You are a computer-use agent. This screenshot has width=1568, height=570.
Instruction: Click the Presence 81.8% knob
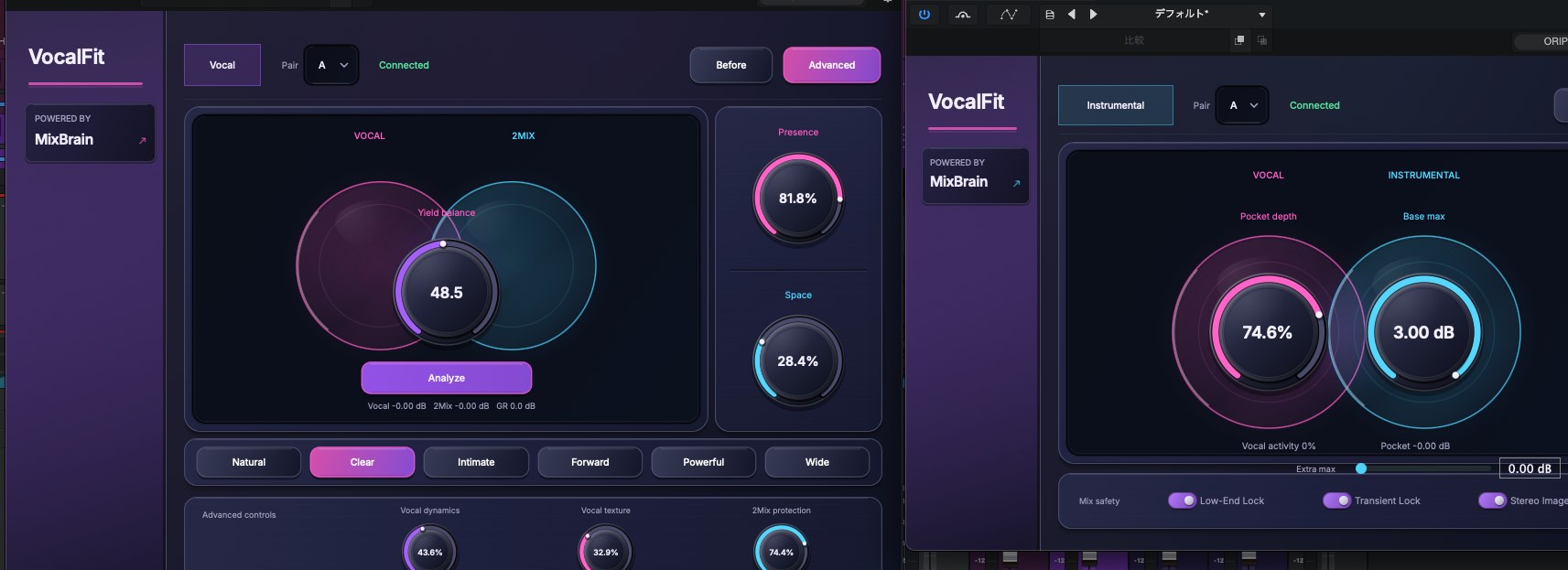point(798,199)
